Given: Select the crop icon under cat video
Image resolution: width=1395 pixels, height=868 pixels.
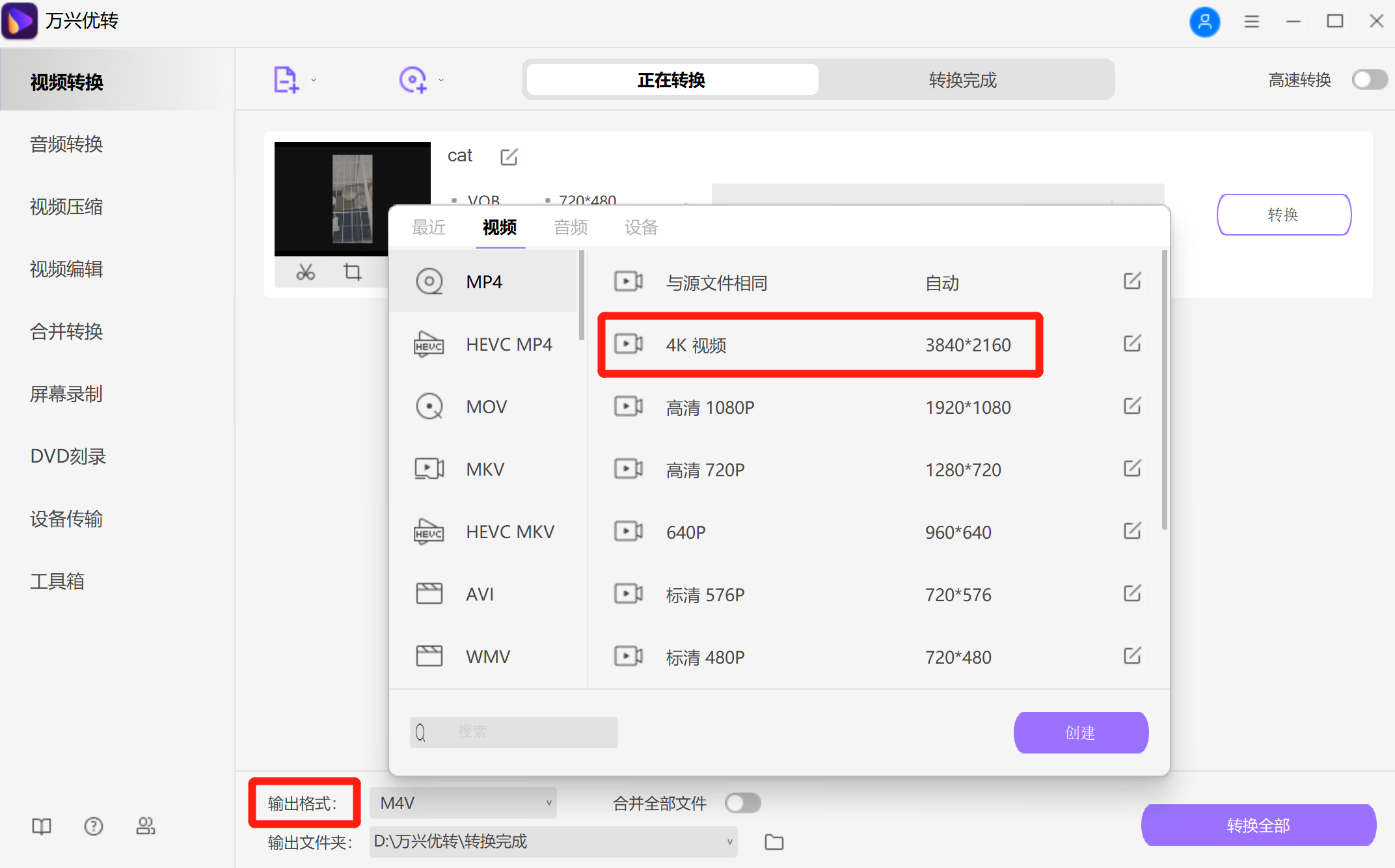Looking at the screenshot, I should point(352,273).
